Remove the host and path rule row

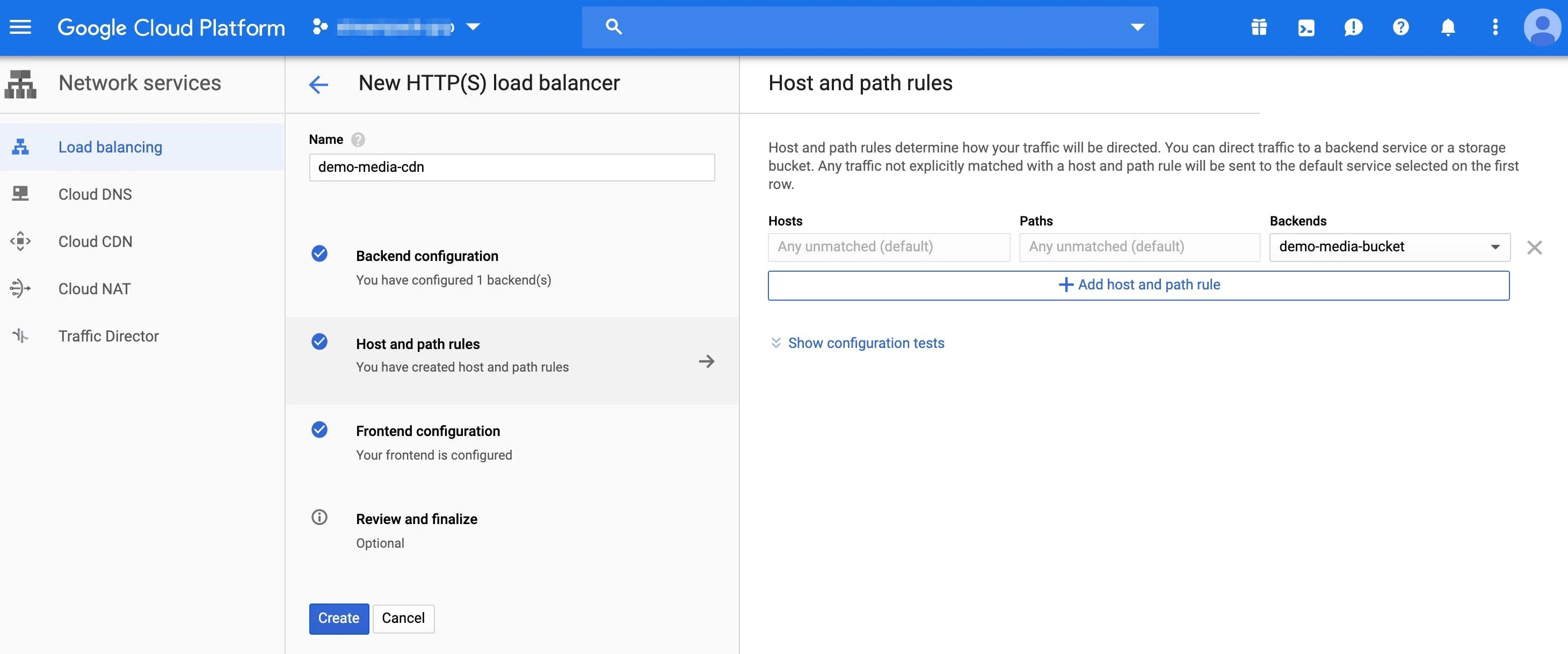pos(1535,248)
